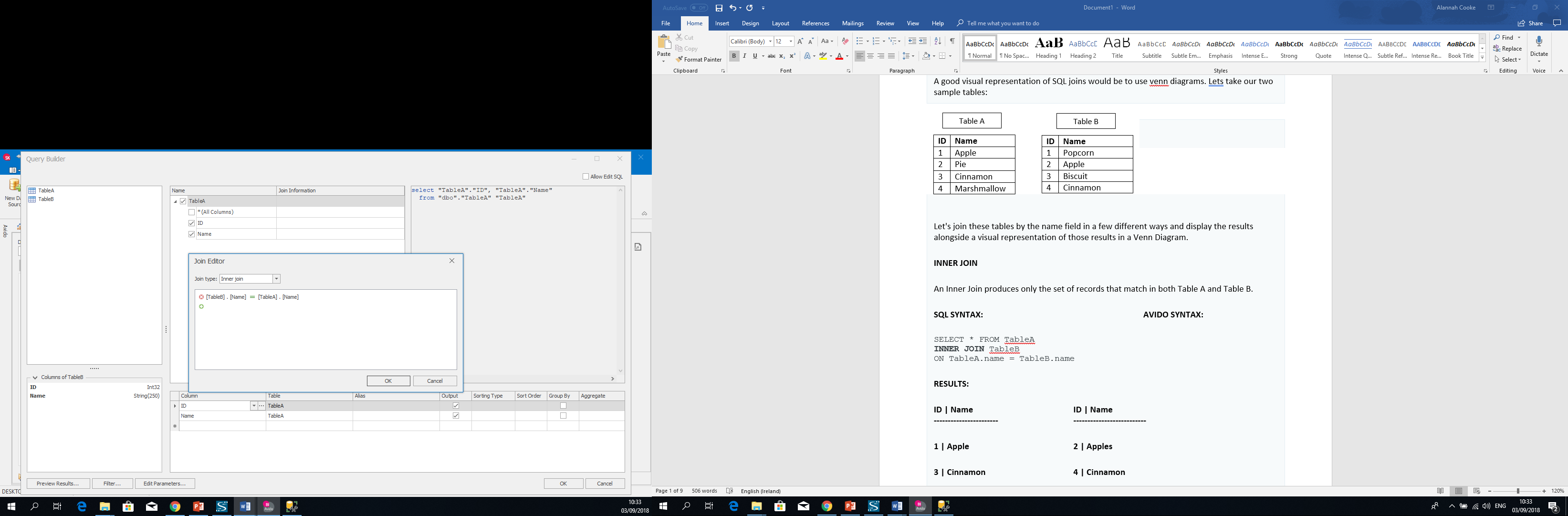Align text right in Word
This screenshot has height=516, width=1568.
[x=881, y=56]
